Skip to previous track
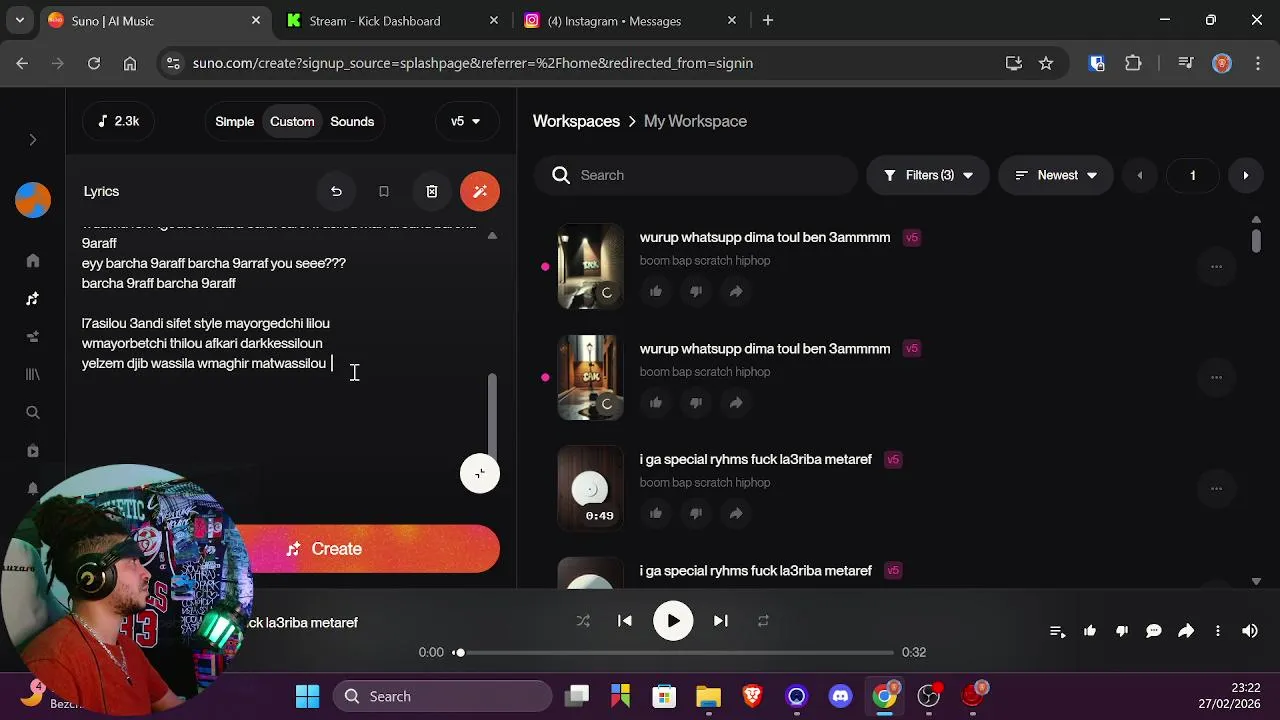Screen dimensions: 1280x720 point(625,621)
